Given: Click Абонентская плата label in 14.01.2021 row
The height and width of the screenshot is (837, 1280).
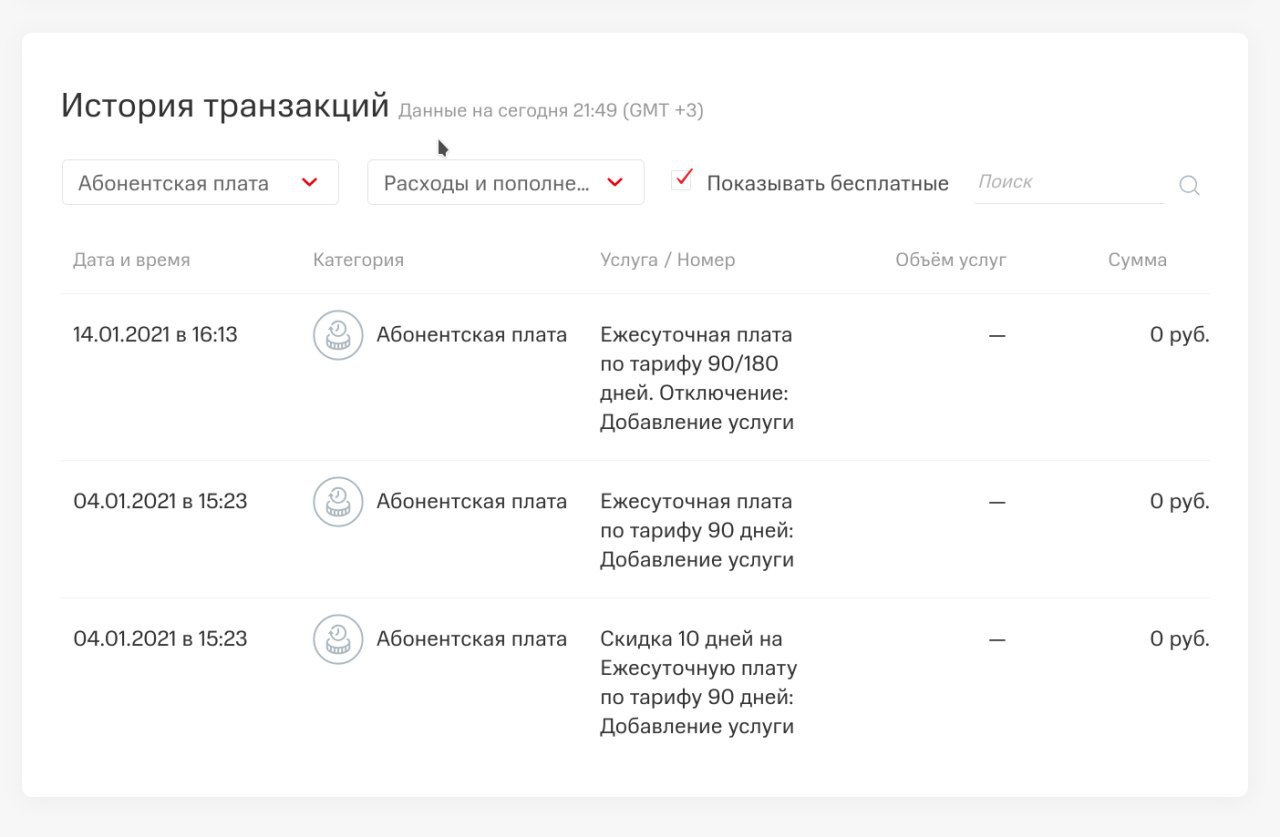Looking at the screenshot, I should pyautogui.click(x=471, y=335).
